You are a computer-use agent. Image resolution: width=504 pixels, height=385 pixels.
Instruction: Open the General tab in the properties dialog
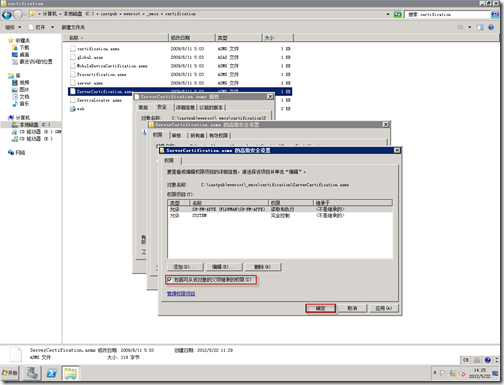tap(143, 107)
